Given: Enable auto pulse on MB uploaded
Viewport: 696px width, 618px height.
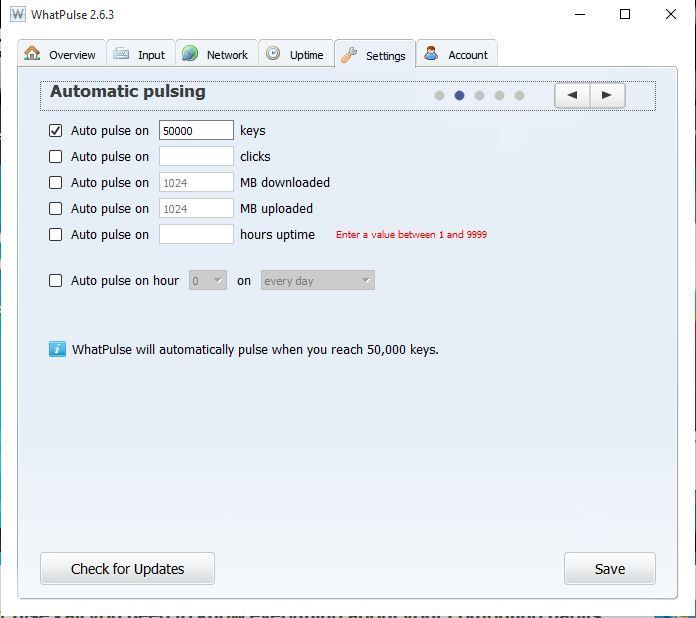Looking at the screenshot, I should tap(55, 208).
